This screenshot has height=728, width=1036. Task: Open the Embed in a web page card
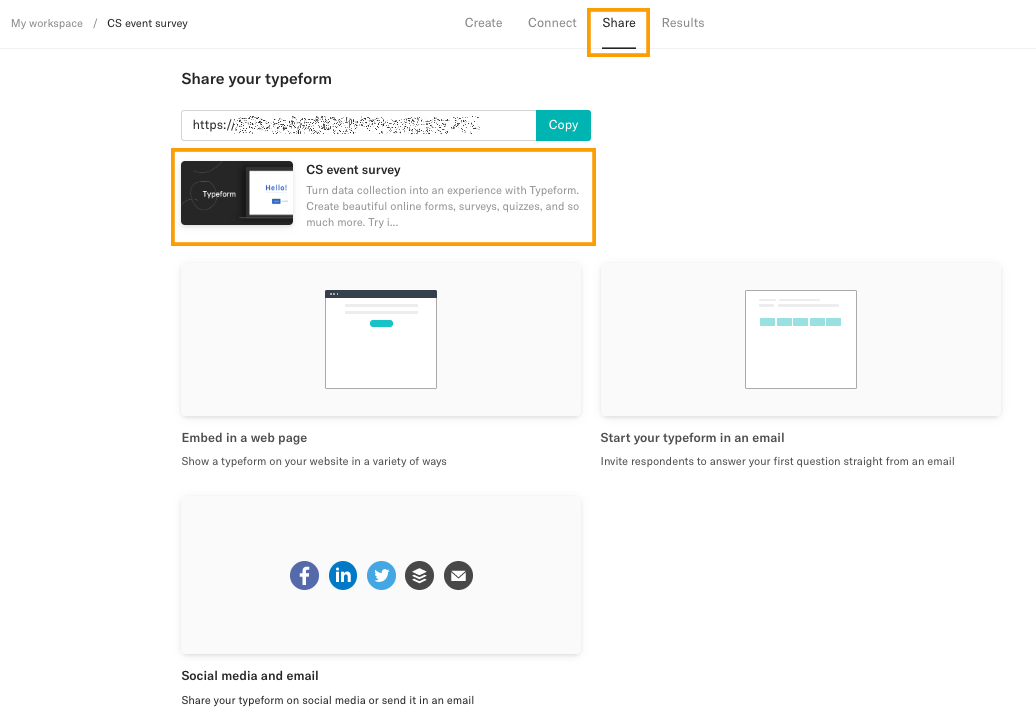(x=381, y=340)
